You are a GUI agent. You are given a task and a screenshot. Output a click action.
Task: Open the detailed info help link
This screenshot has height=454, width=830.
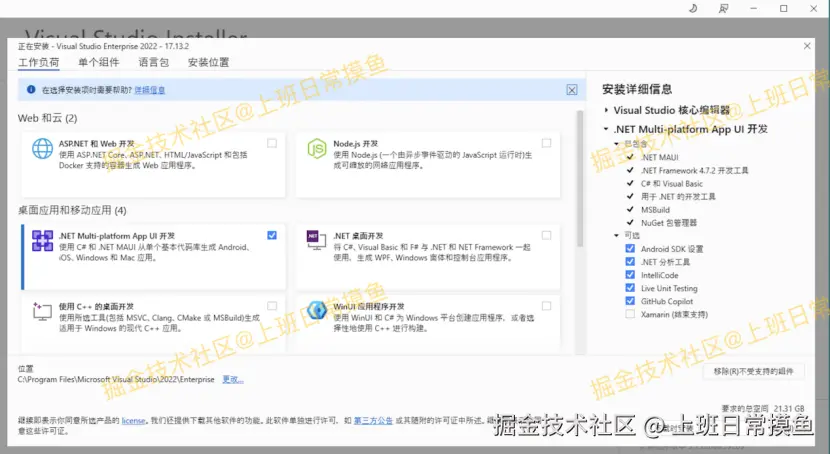[x=150, y=90]
